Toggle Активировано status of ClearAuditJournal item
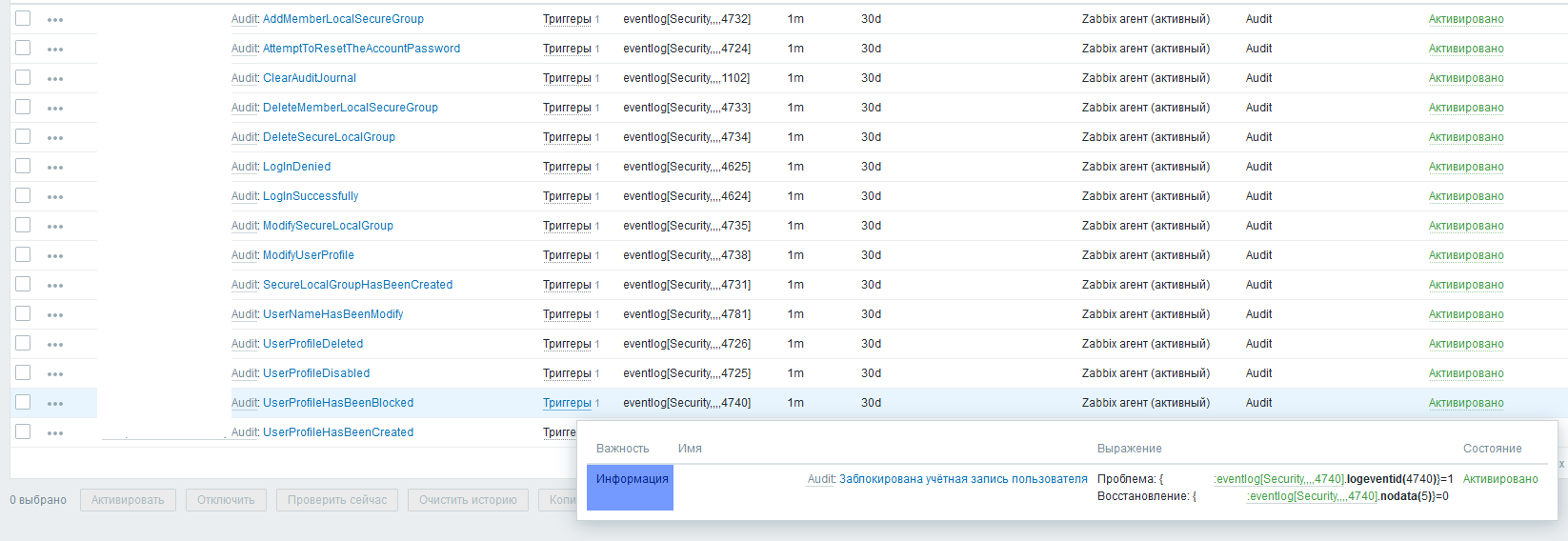The image size is (1568, 541). pyautogui.click(x=1466, y=78)
